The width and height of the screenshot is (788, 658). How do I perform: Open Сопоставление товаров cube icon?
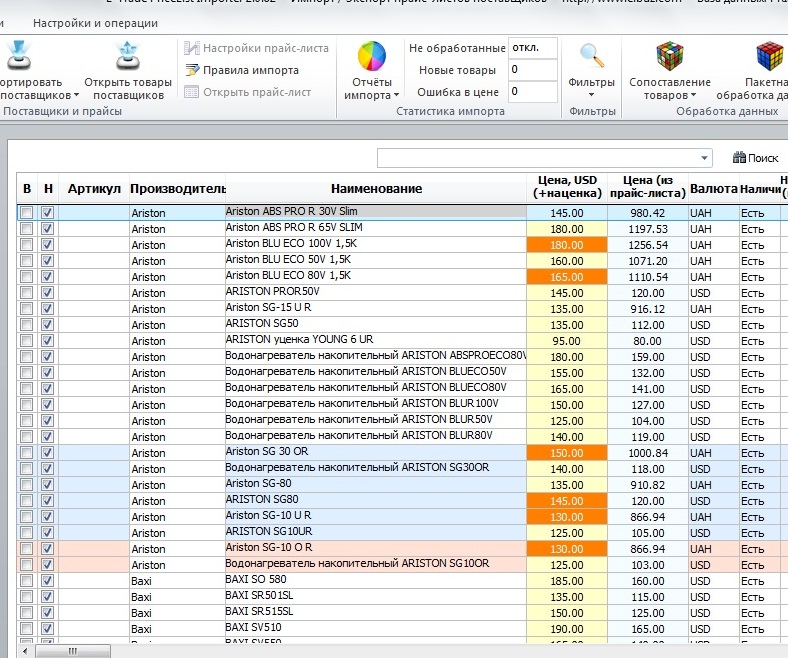coord(670,56)
